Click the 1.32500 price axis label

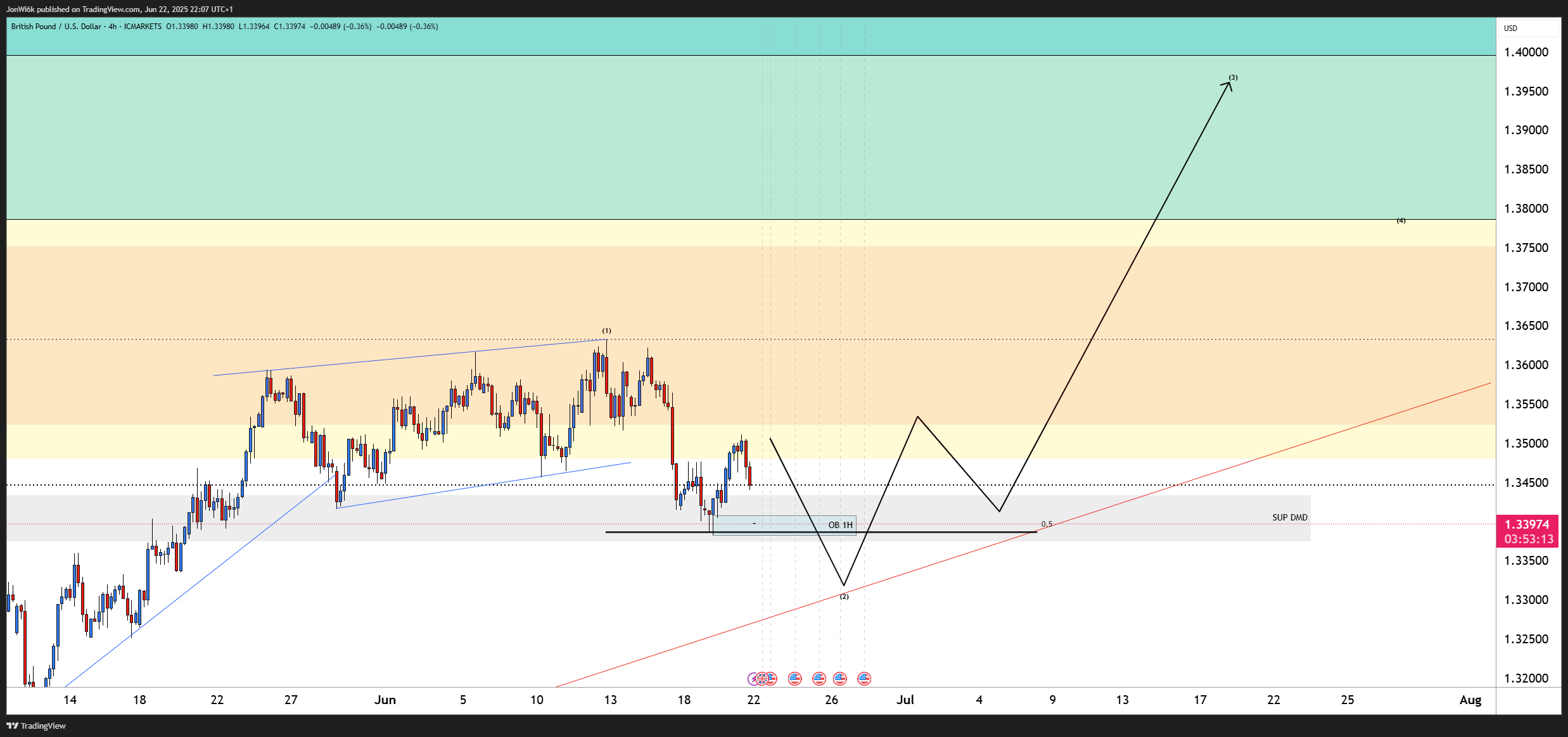[1526, 639]
